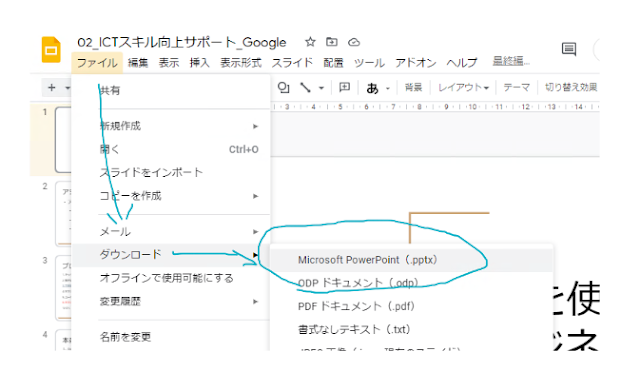Viewport: 640px width, 372px height.
Task: Select the shape tool icon
Action: point(284,87)
